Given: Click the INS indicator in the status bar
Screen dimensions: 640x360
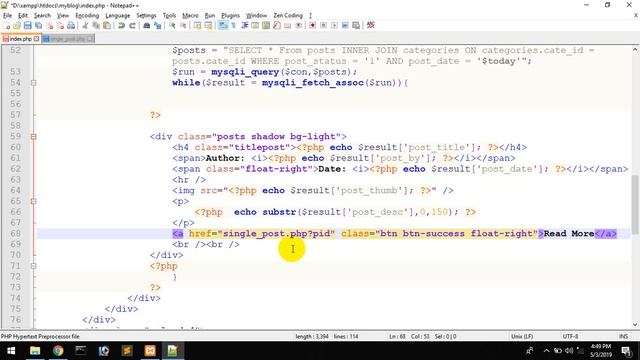Looking at the screenshot, I should pyautogui.click(x=623, y=336).
